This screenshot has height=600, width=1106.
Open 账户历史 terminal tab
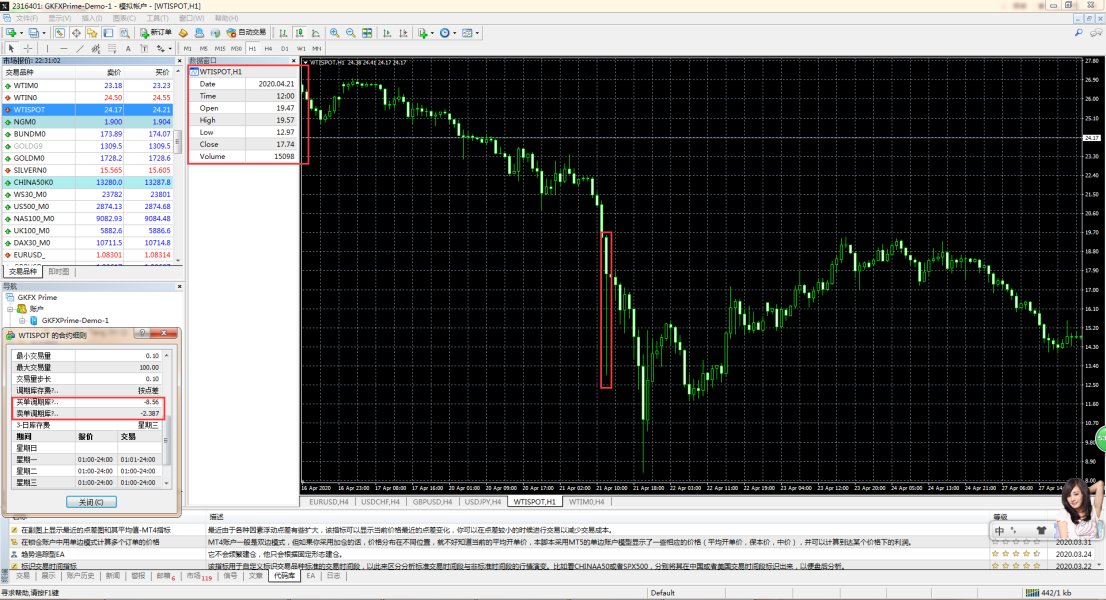pyautogui.click(x=80, y=576)
